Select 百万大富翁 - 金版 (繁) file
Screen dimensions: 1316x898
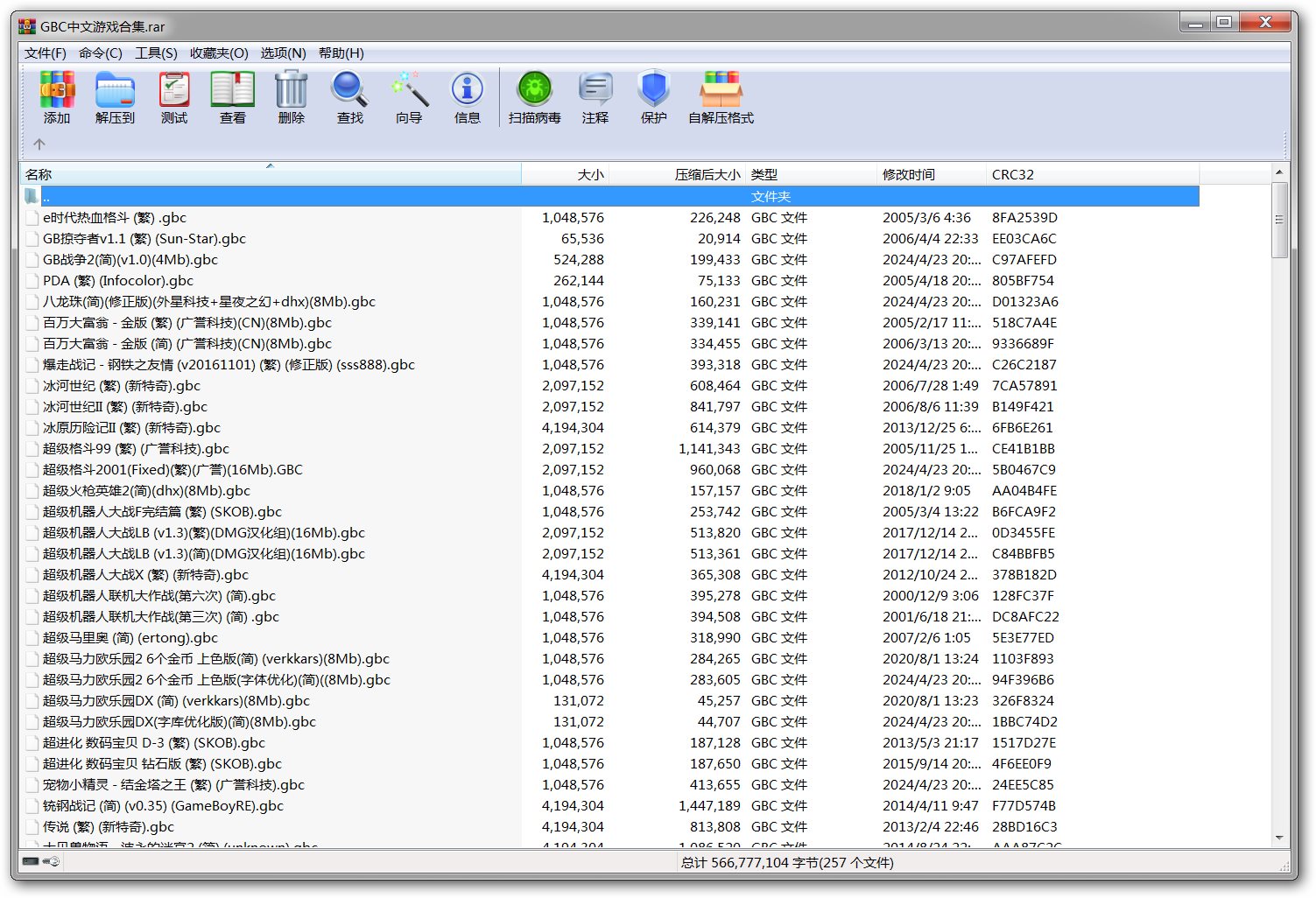(187, 323)
